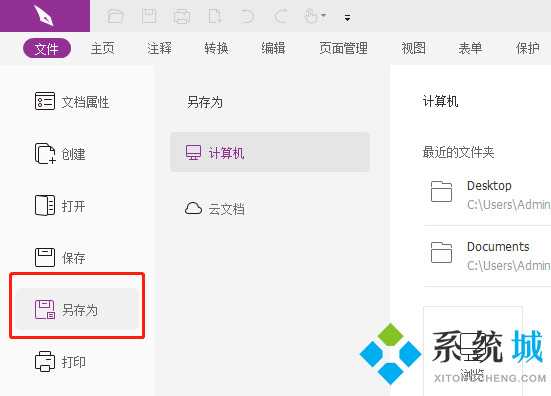Undo last action in quick toolbar
Image resolution: width=551 pixels, height=396 pixels.
tap(247, 16)
